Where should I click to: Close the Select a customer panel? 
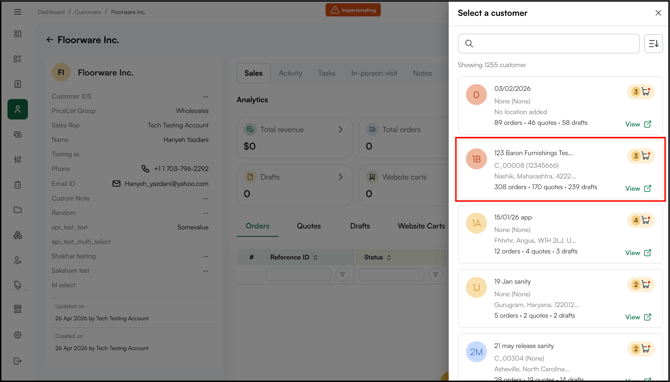tap(658, 13)
